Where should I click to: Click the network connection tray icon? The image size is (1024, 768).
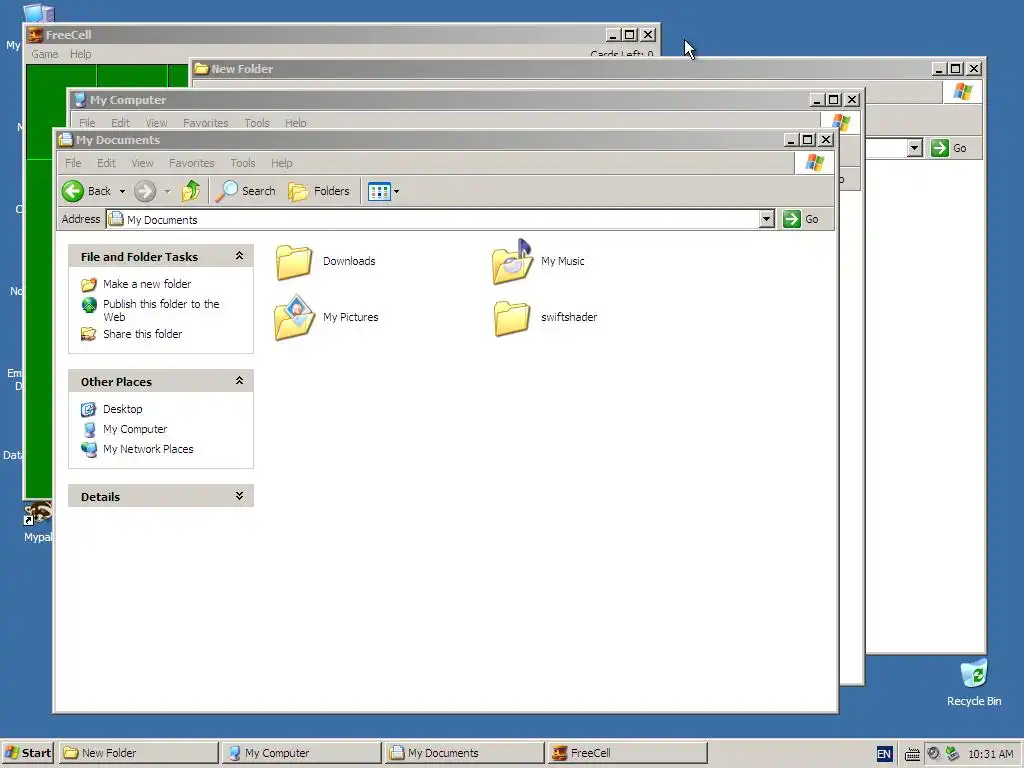coord(952,754)
